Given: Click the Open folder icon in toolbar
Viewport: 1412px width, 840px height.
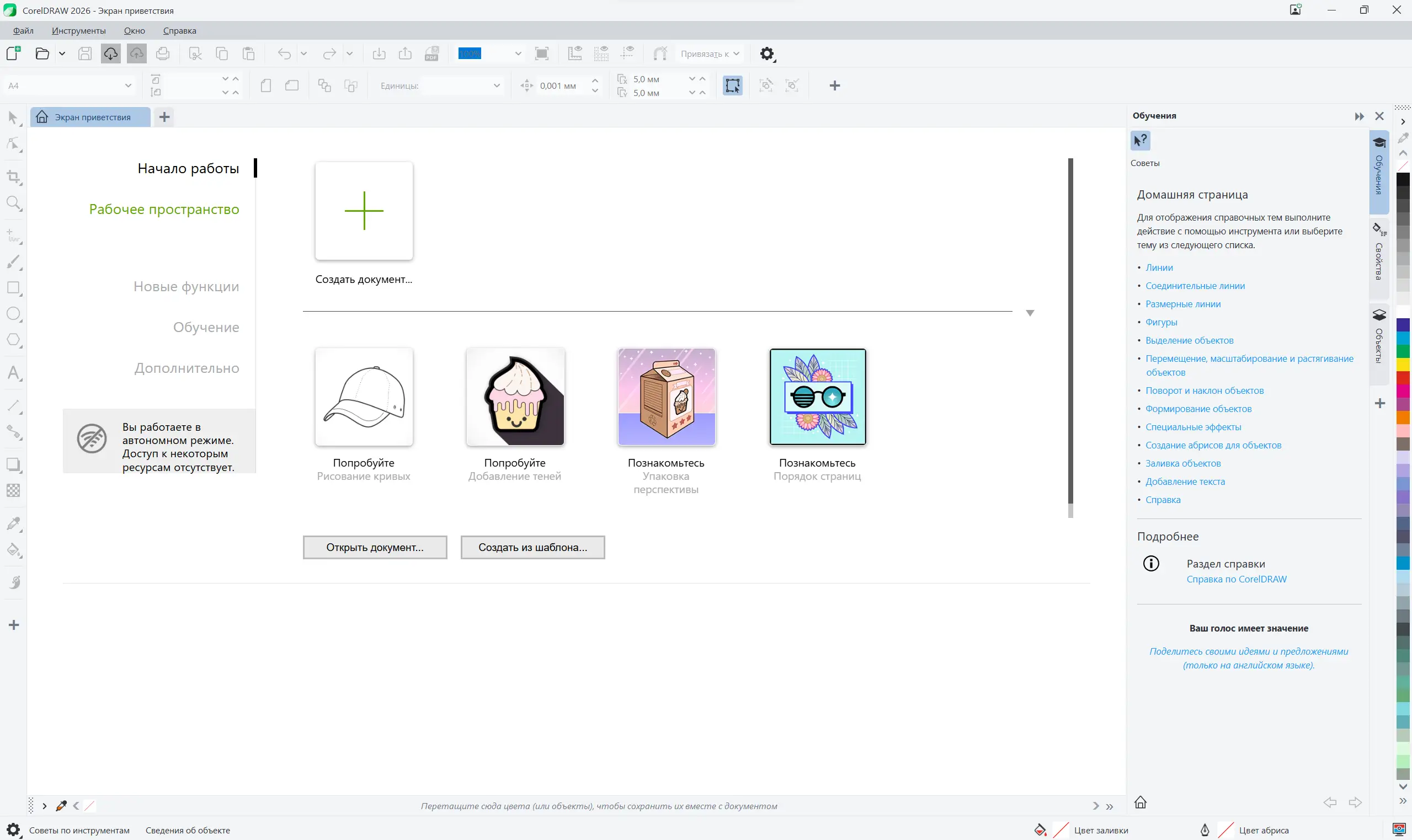Looking at the screenshot, I should pos(42,53).
